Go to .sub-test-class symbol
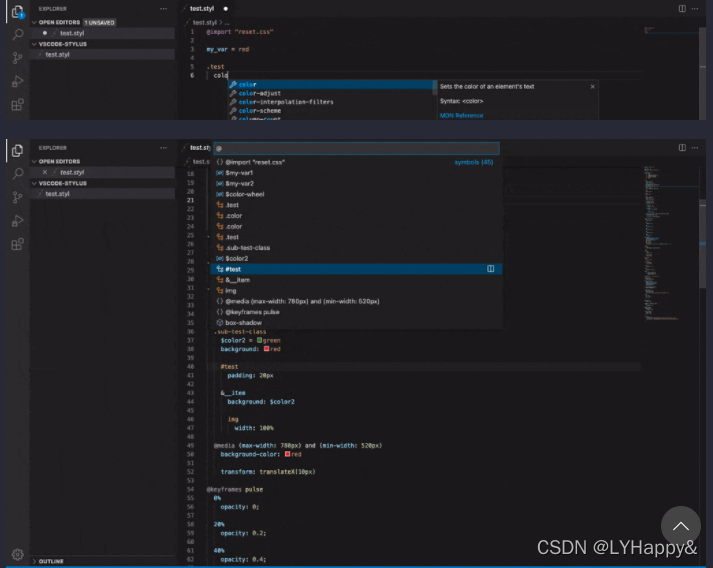The height and width of the screenshot is (568, 713). (x=356, y=248)
